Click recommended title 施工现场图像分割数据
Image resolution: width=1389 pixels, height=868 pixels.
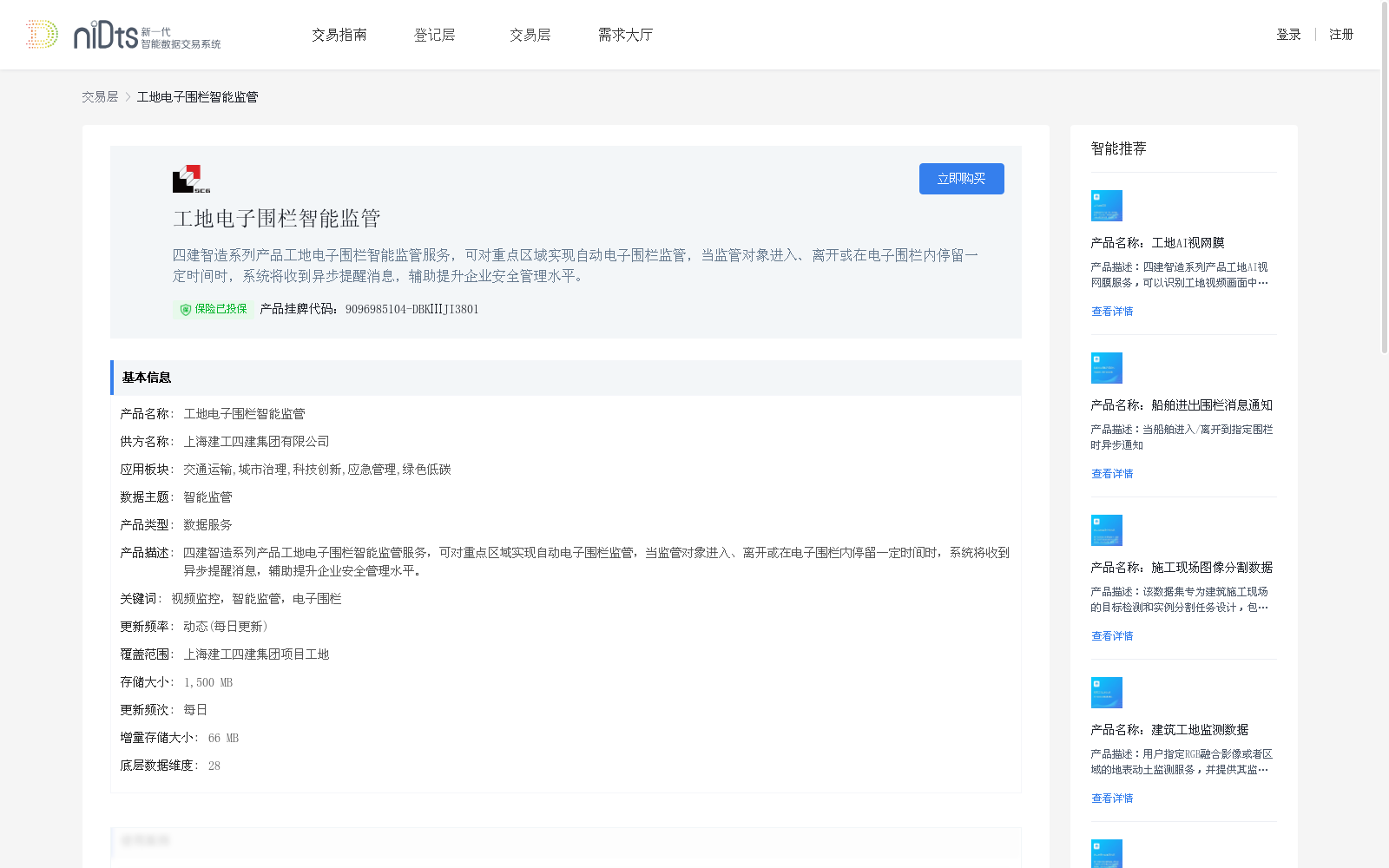pyautogui.click(x=1212, y=568)
